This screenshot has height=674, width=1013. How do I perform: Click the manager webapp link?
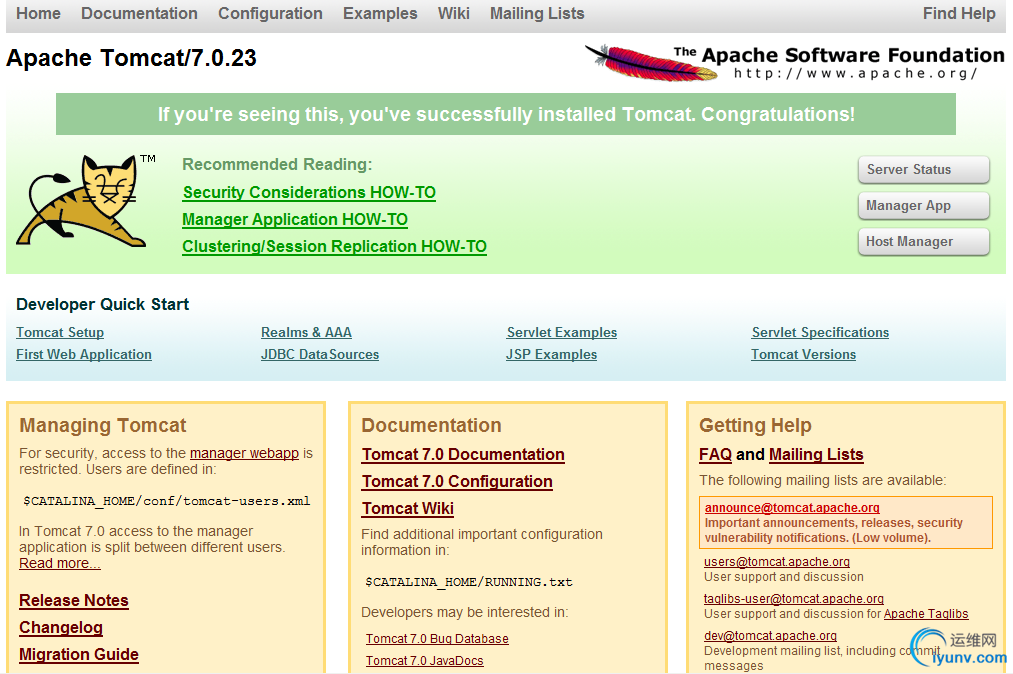[244, 453]
